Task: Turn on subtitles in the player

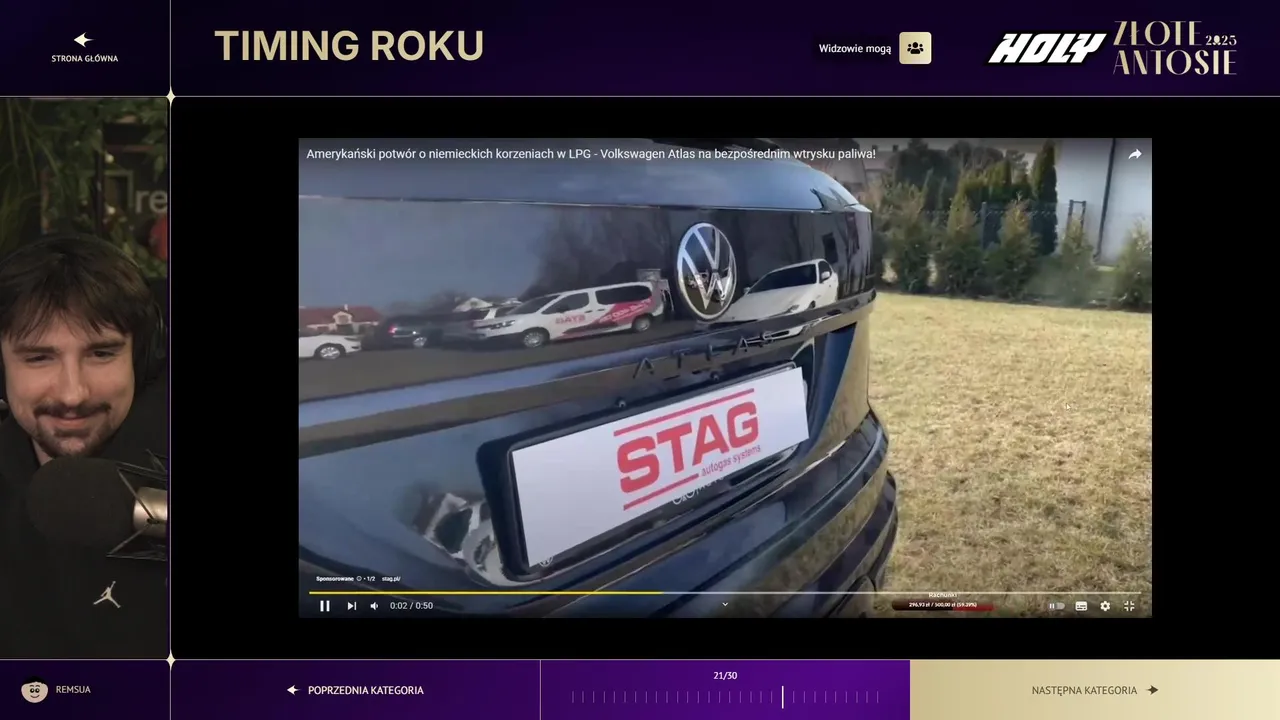Action: point(1081,606)
